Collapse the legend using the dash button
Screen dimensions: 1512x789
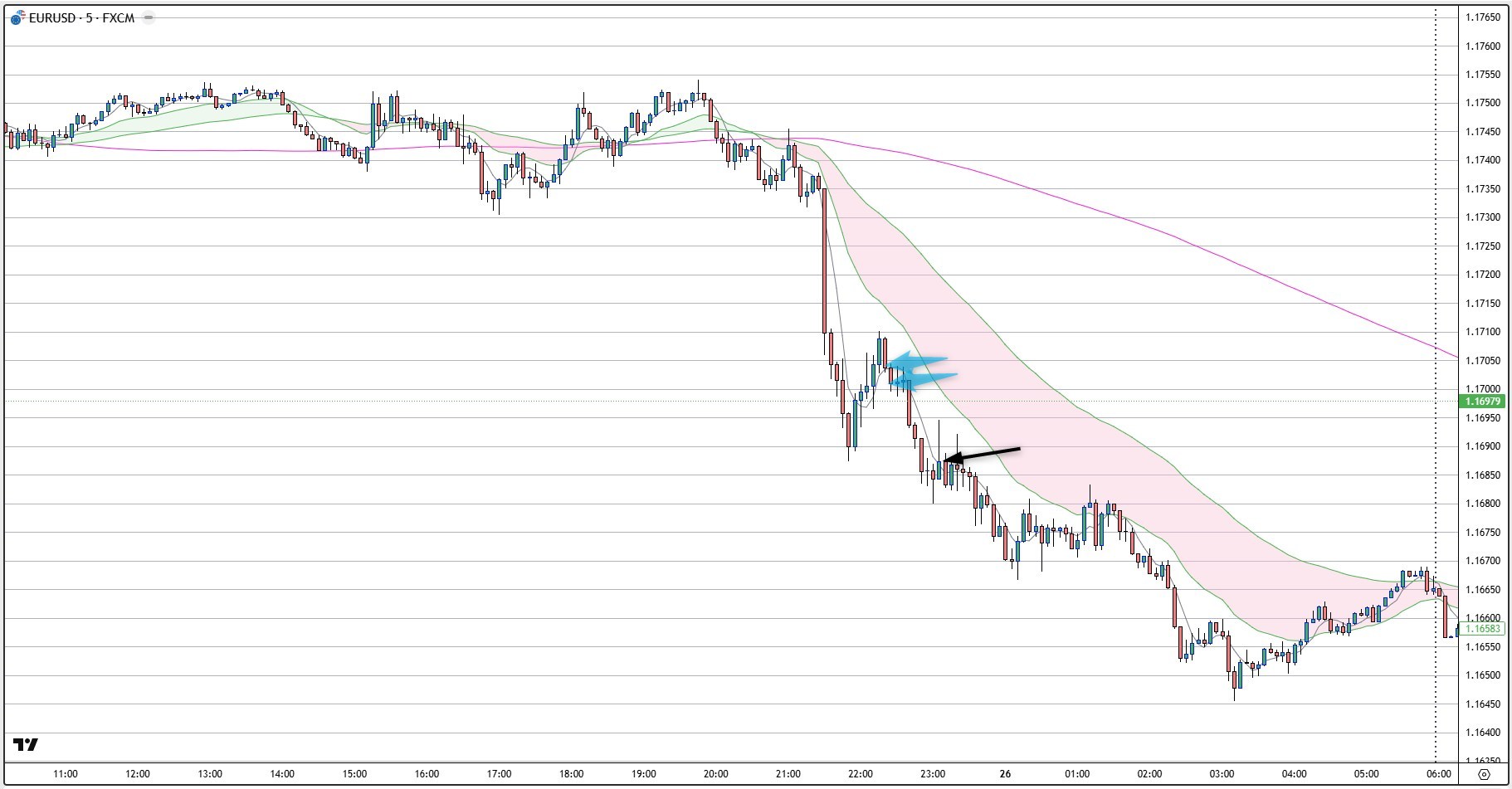(149, 17)
